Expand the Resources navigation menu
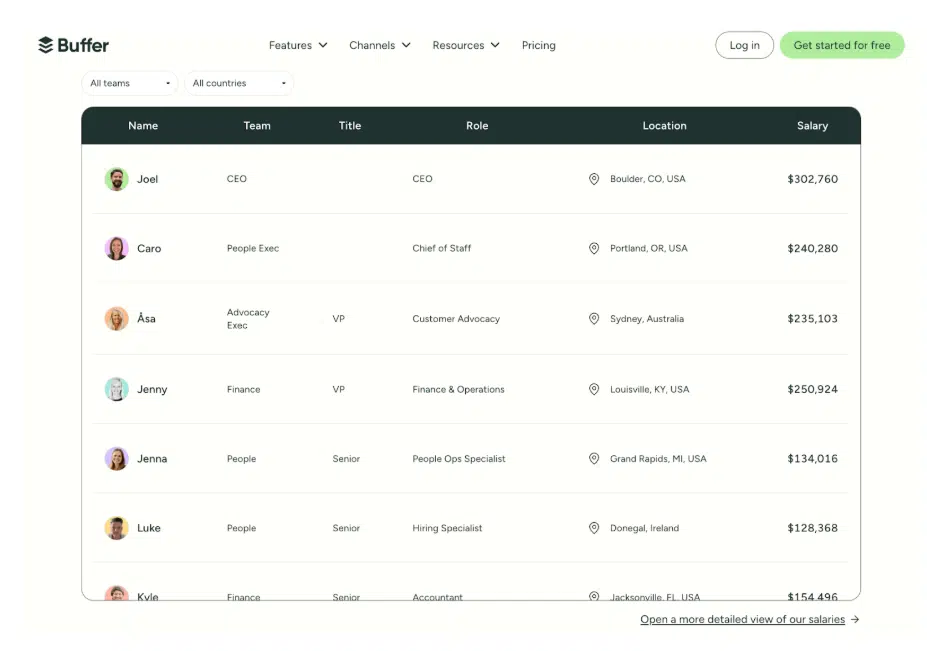Image resolution: width=927 pixels, height=651 pixels. pyautogui.click(x=466, y=45)
